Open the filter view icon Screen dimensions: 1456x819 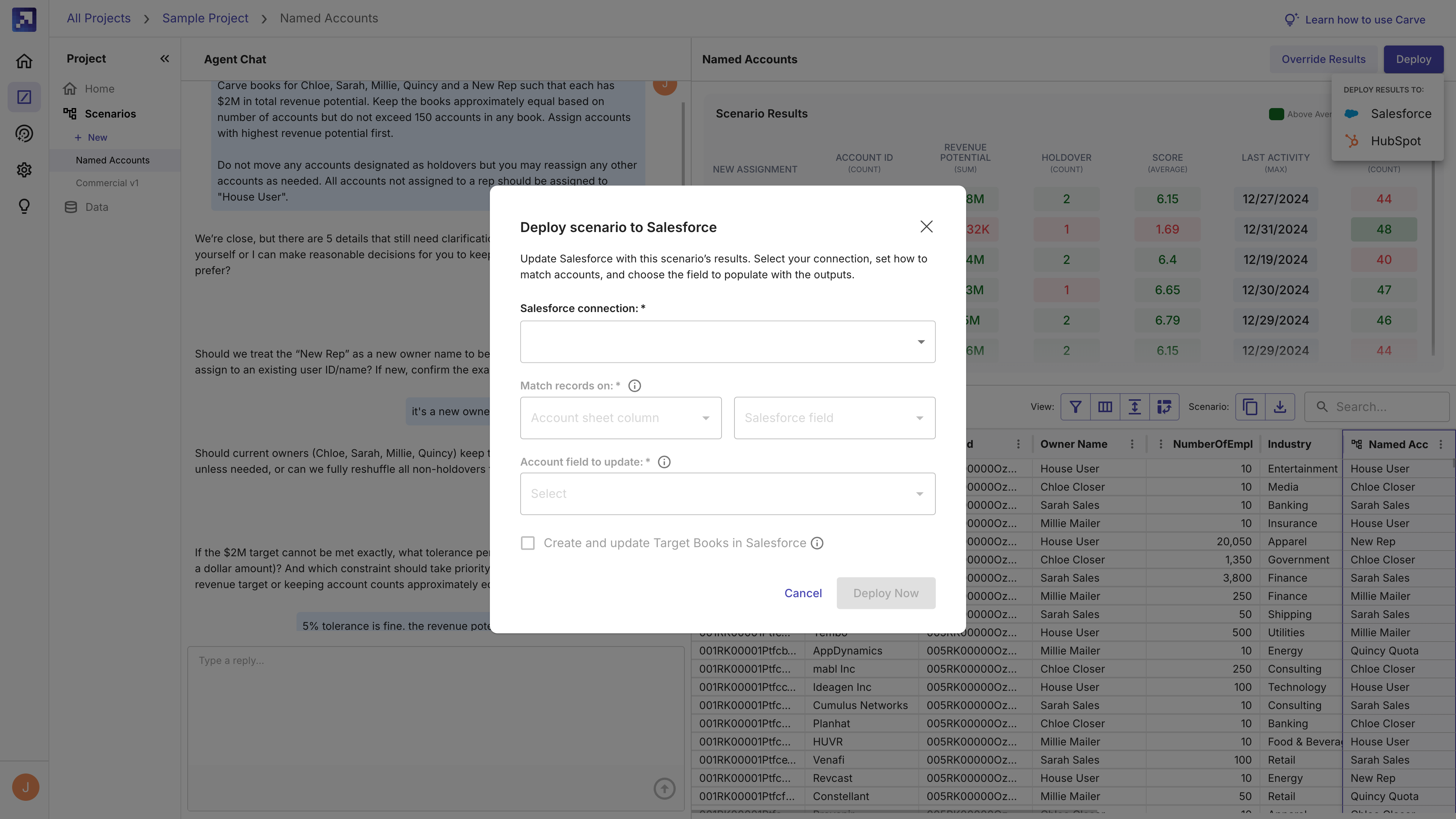pos(1075,406)
